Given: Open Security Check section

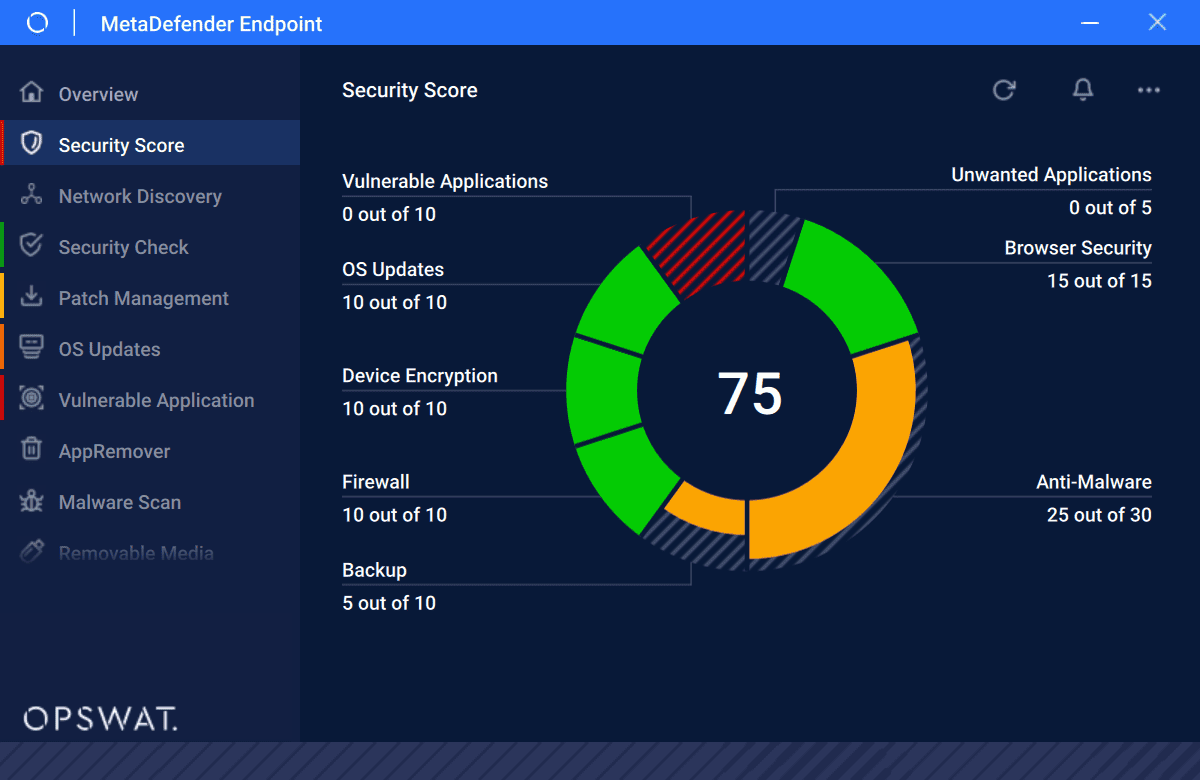Looking at the screenshot, I should tap(150, 247).
